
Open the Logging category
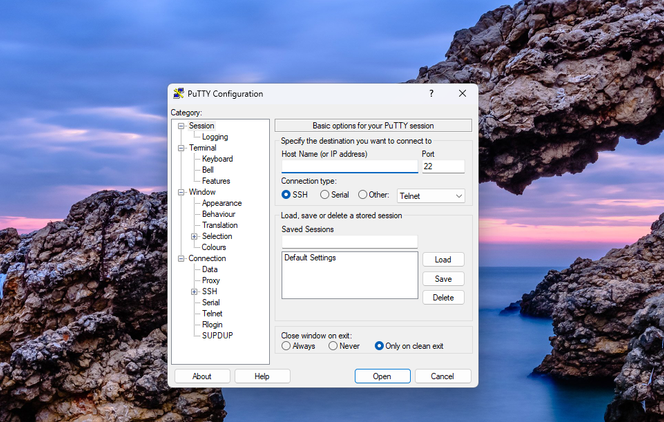[215, 137]
